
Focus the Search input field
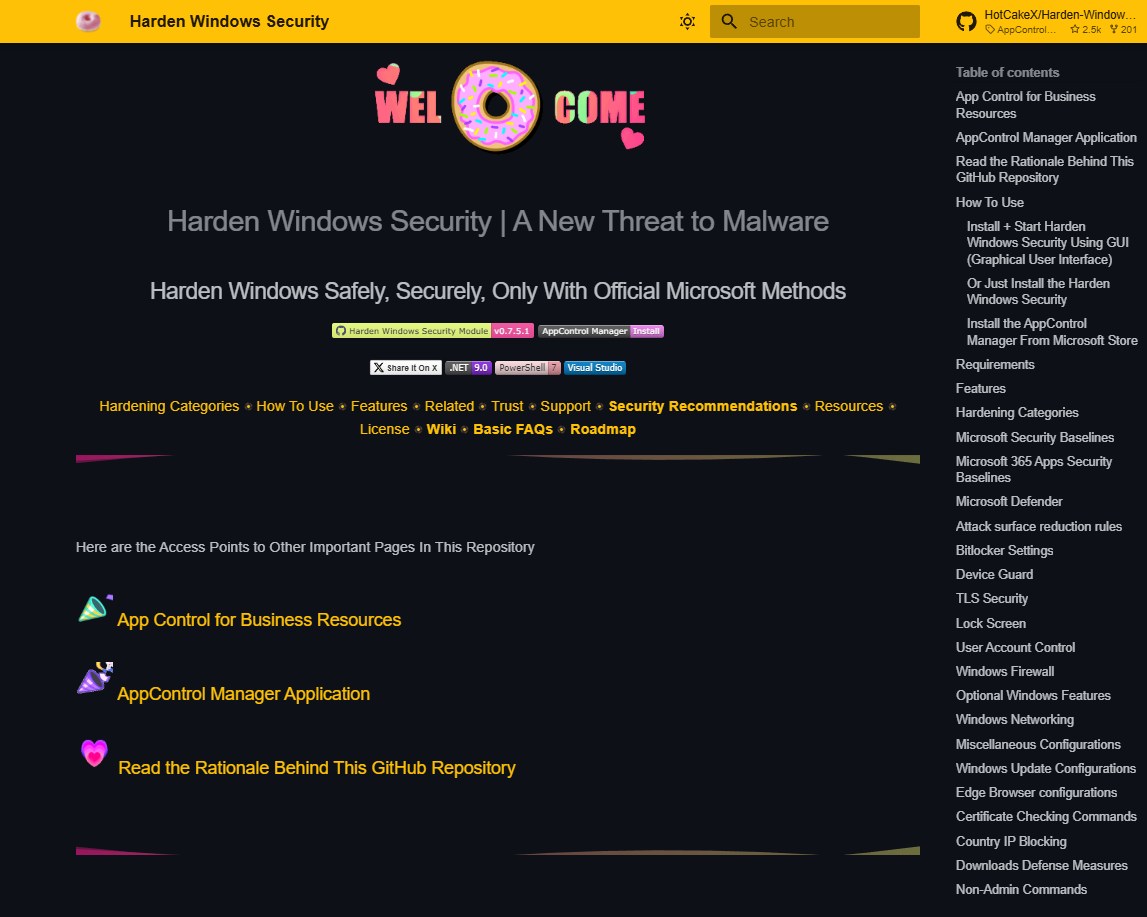pyautogui.click(x=814, y=21)
